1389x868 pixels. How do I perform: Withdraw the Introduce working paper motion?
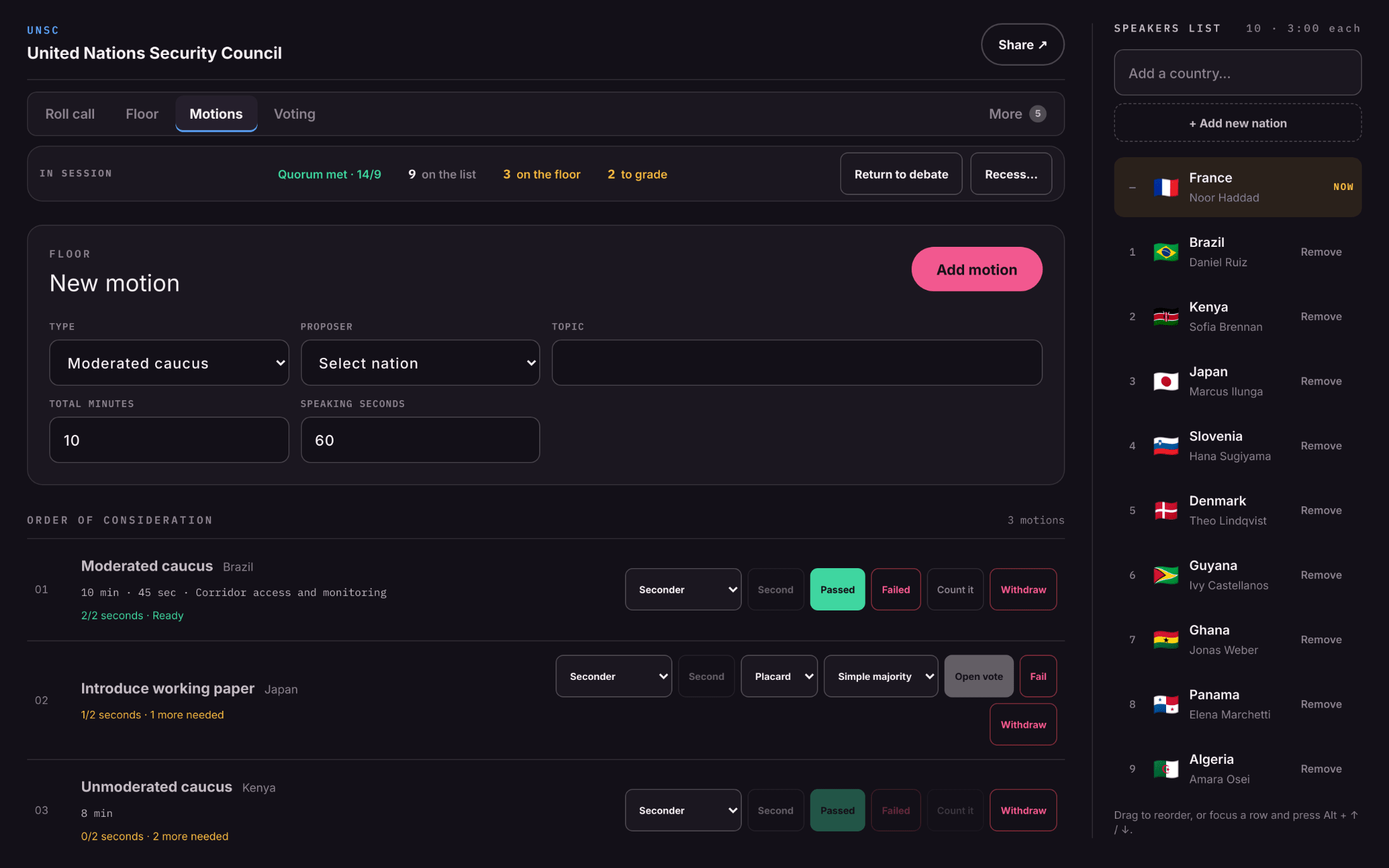tap(1023, 725)
